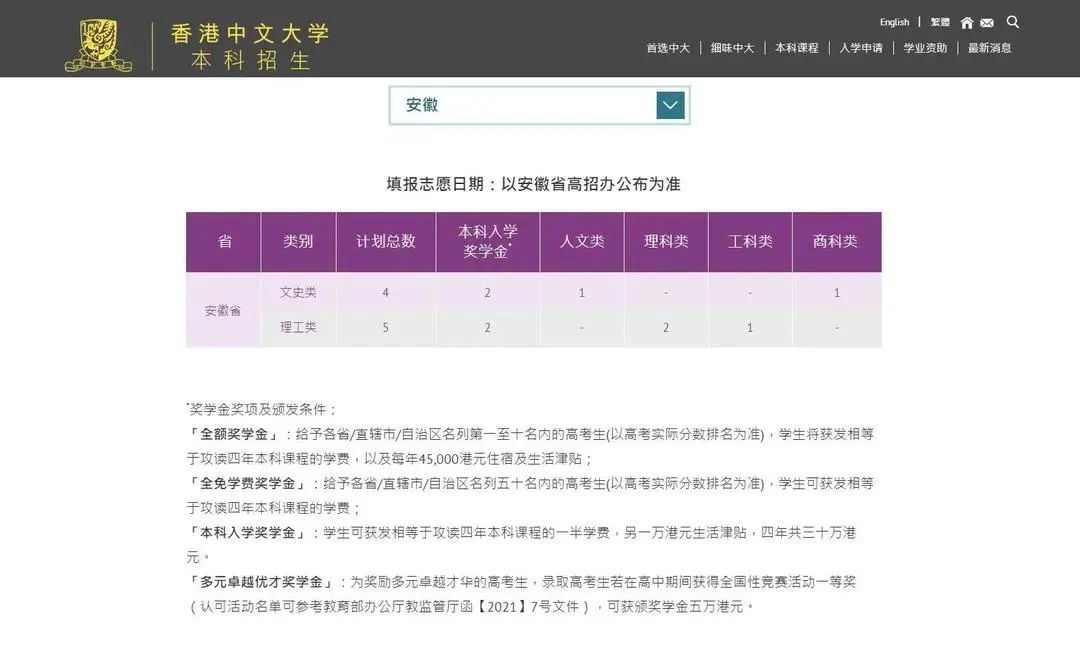Click scholarship count 2 in 理工类 row
Viewport: 1080px width, 654px height.
pyautogui.click(x=488, y=328)
